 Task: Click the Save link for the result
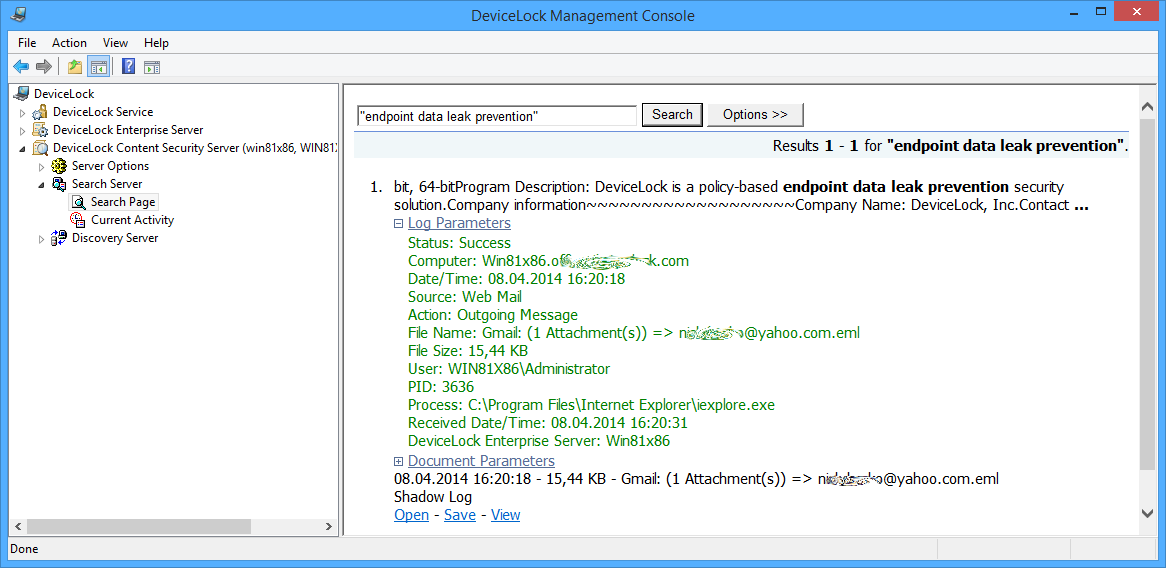click(x=460, y=514)
